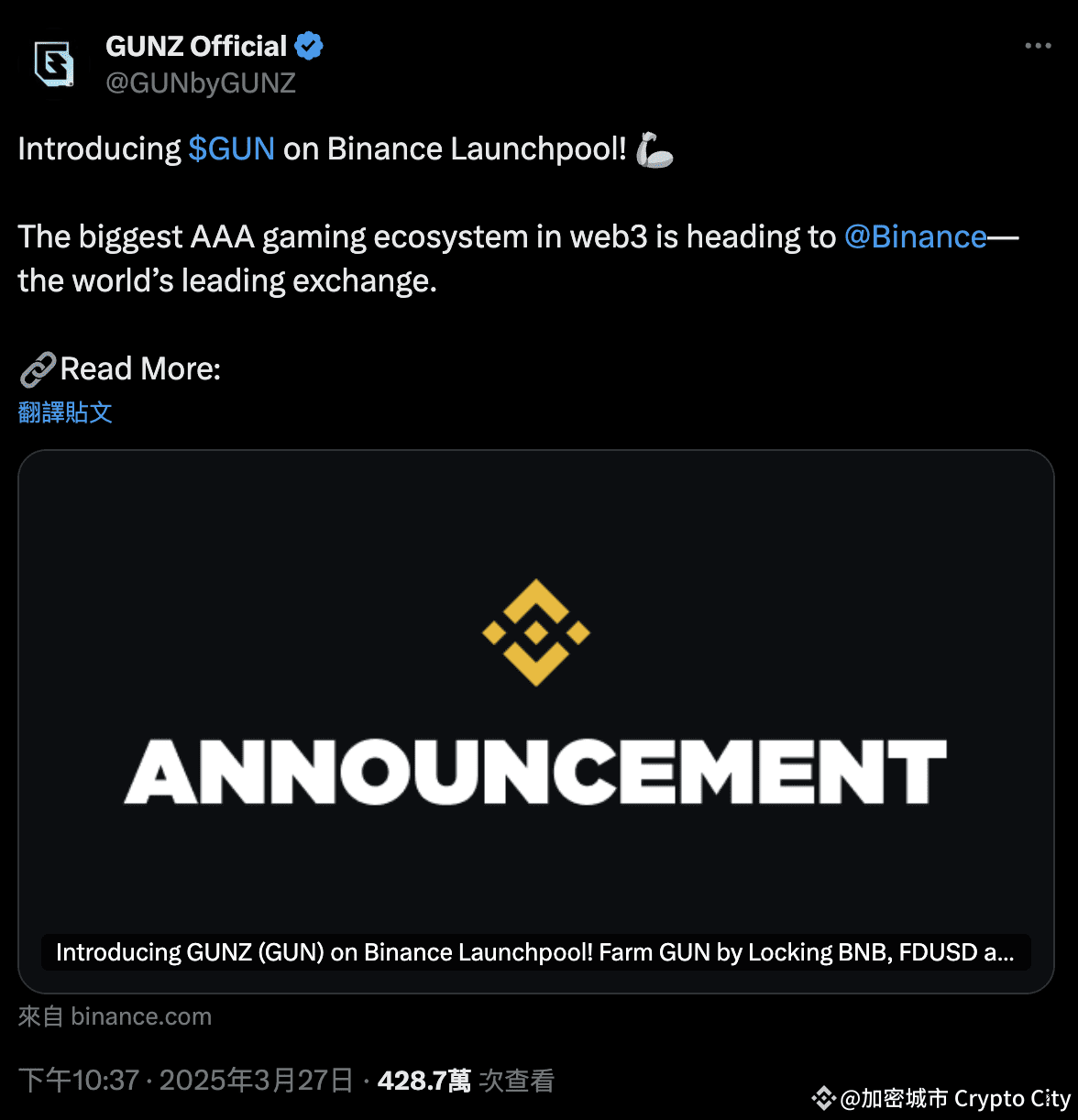Click the @GUNbyGUNZ handle
The width and height of the screenshot is (1078, 1120).
click(201, 83)
